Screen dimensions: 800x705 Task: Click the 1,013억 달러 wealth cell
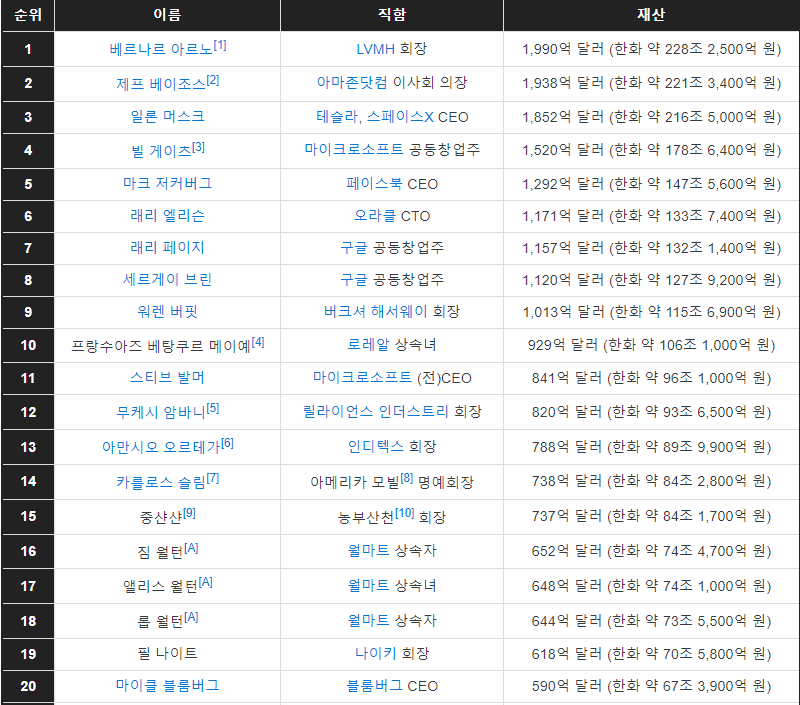(652, 312)
